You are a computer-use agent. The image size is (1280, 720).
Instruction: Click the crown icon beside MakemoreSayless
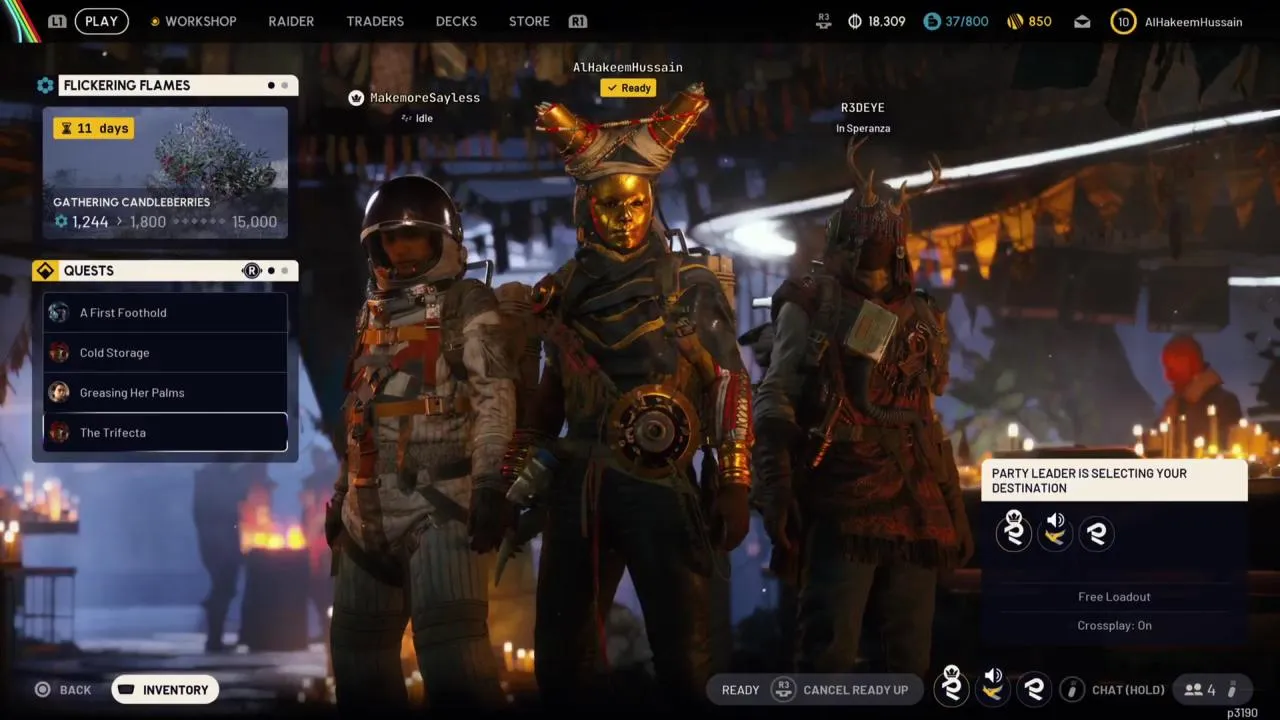click(355, 98)
